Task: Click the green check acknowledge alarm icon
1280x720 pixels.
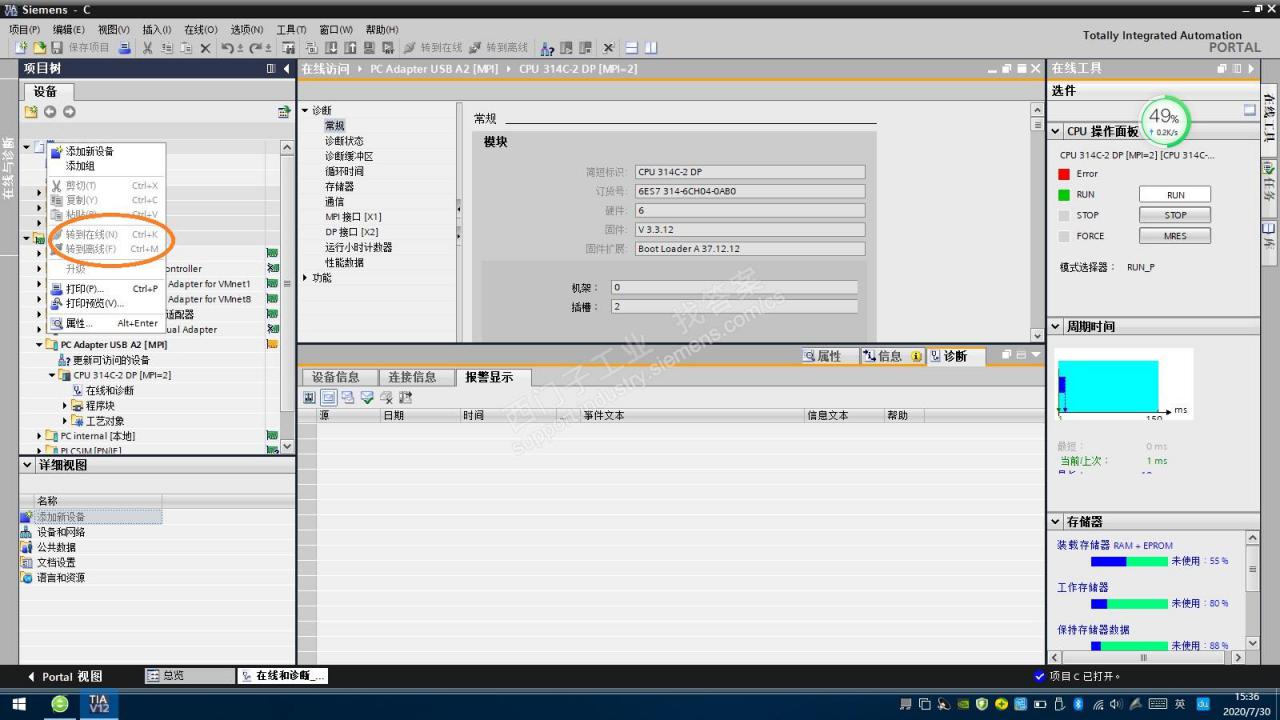Action: pos(367,397)
